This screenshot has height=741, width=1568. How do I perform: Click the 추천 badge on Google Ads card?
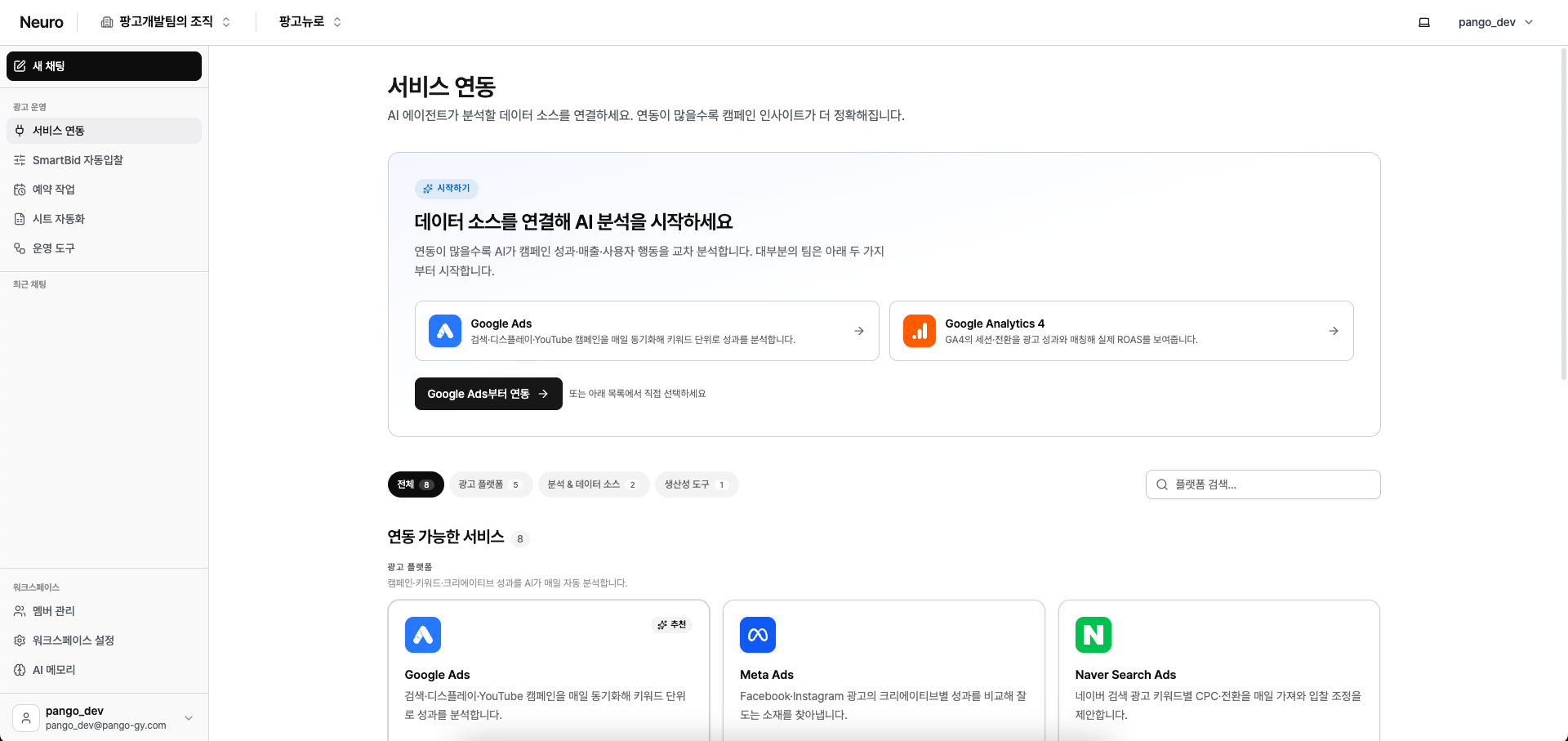tap(672, 625)
